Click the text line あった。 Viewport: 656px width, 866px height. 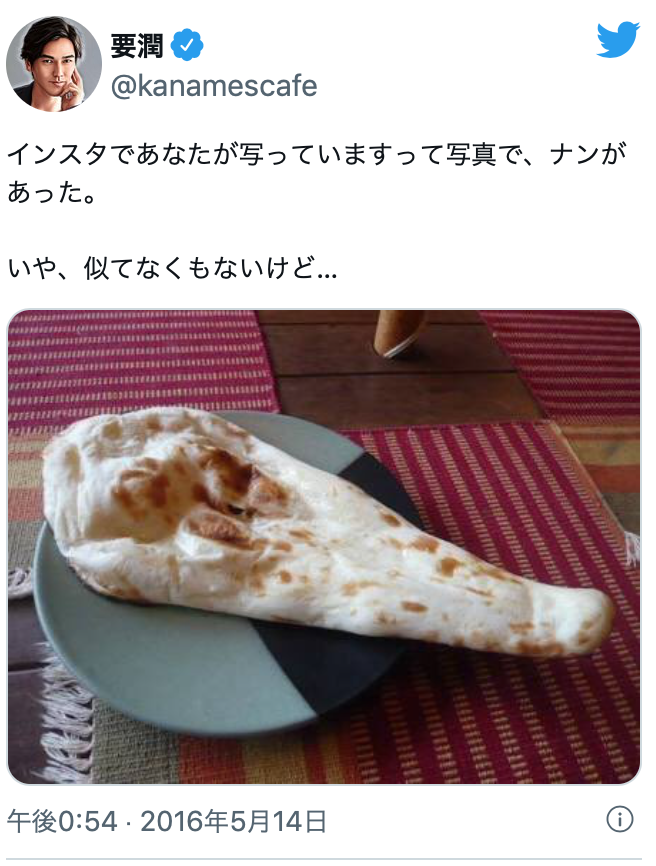click(52, 192)
